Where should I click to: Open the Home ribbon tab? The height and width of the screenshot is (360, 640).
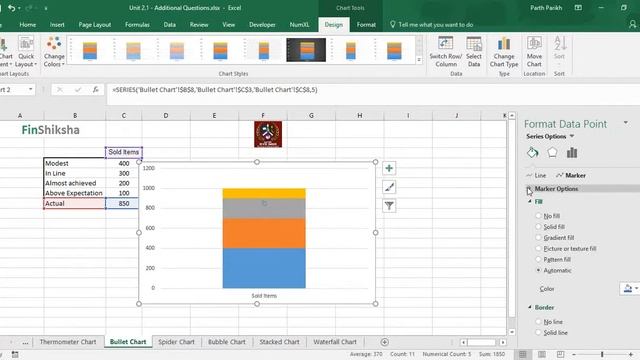click(27, 24)
